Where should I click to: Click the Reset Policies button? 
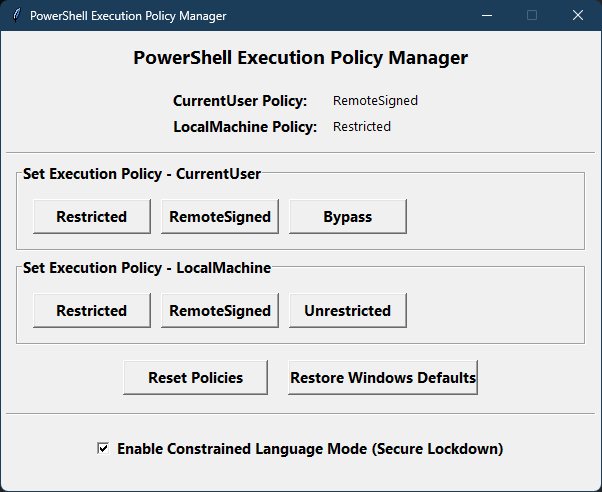coord(195,377)
